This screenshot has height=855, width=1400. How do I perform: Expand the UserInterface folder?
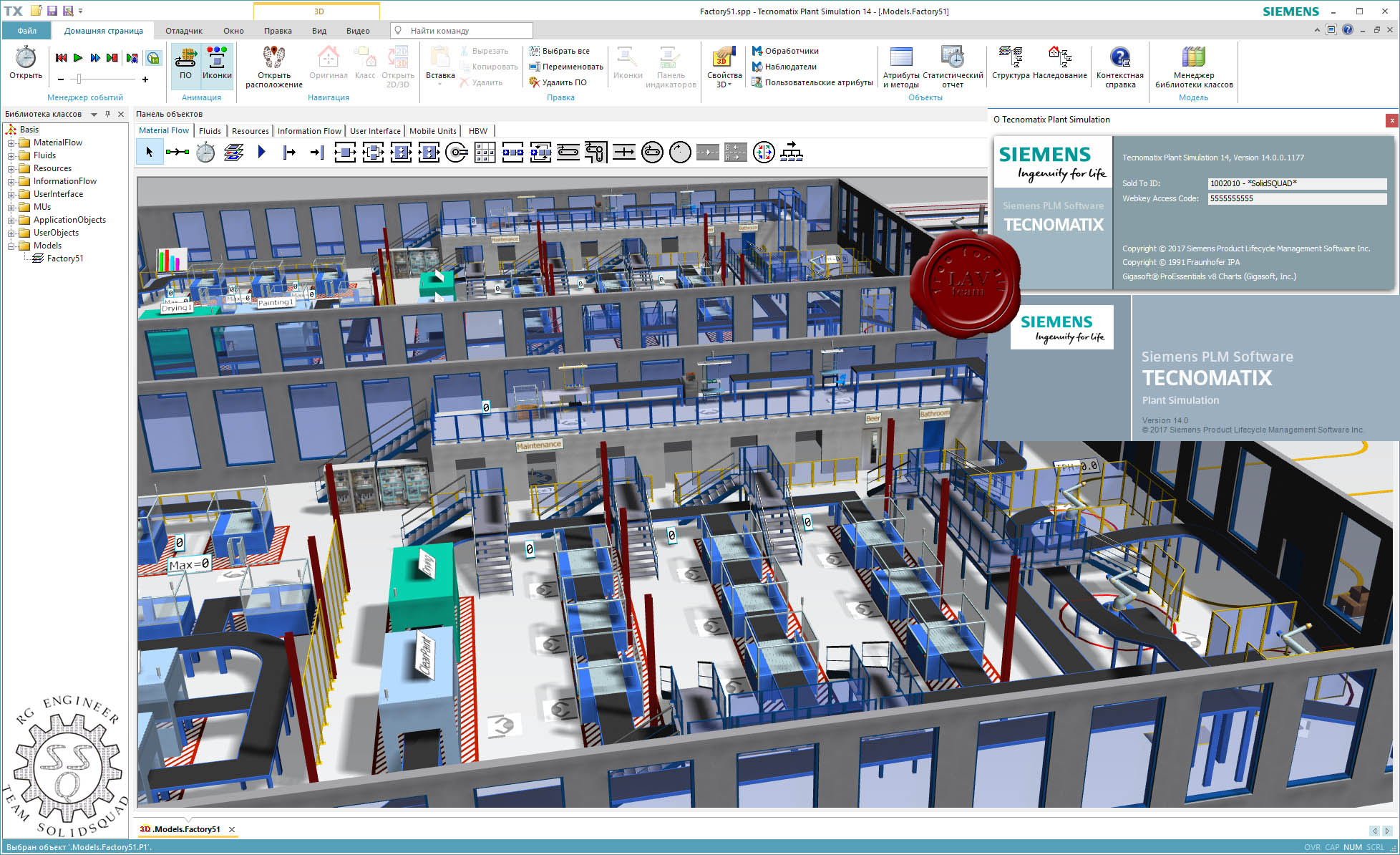click(x=11, y=194)
